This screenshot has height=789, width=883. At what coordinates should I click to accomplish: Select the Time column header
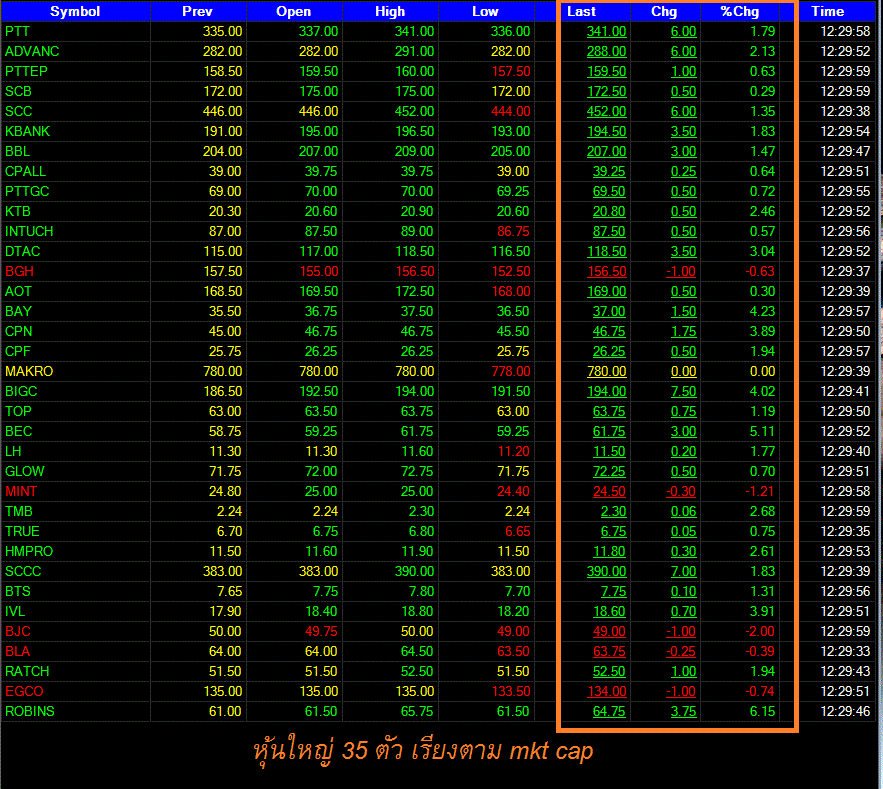pos(827,11)
